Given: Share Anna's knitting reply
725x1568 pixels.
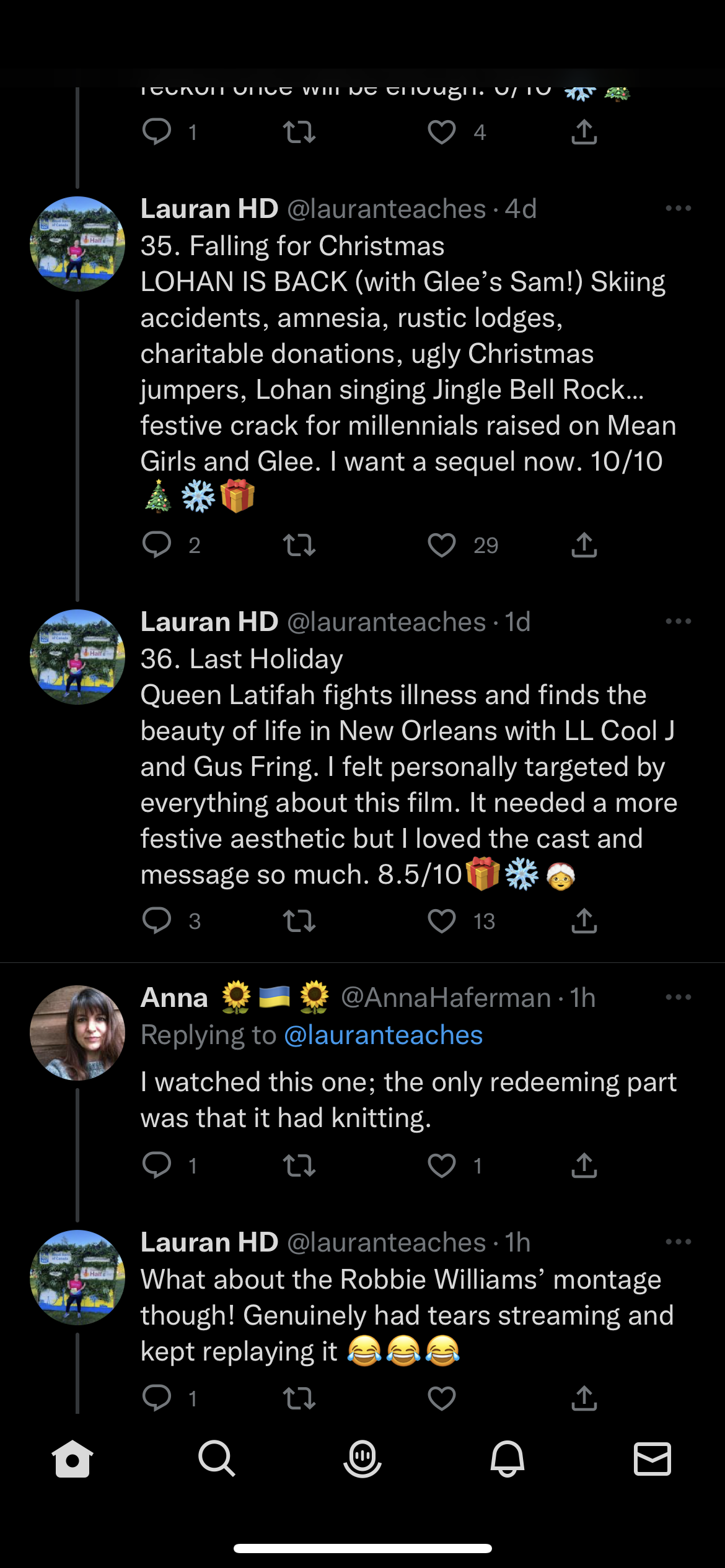Looking at the screenshot, I should click(584, 1166).
